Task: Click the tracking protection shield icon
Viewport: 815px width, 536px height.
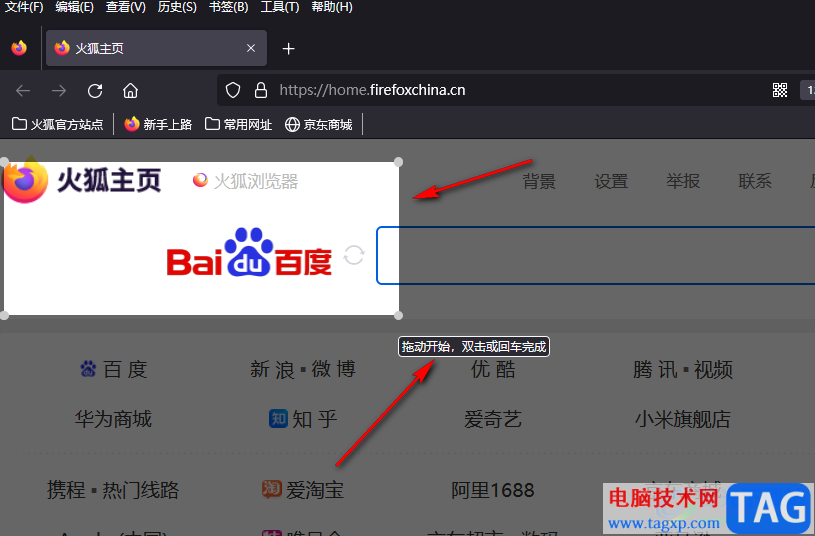Action: click(x=233, y=90)
